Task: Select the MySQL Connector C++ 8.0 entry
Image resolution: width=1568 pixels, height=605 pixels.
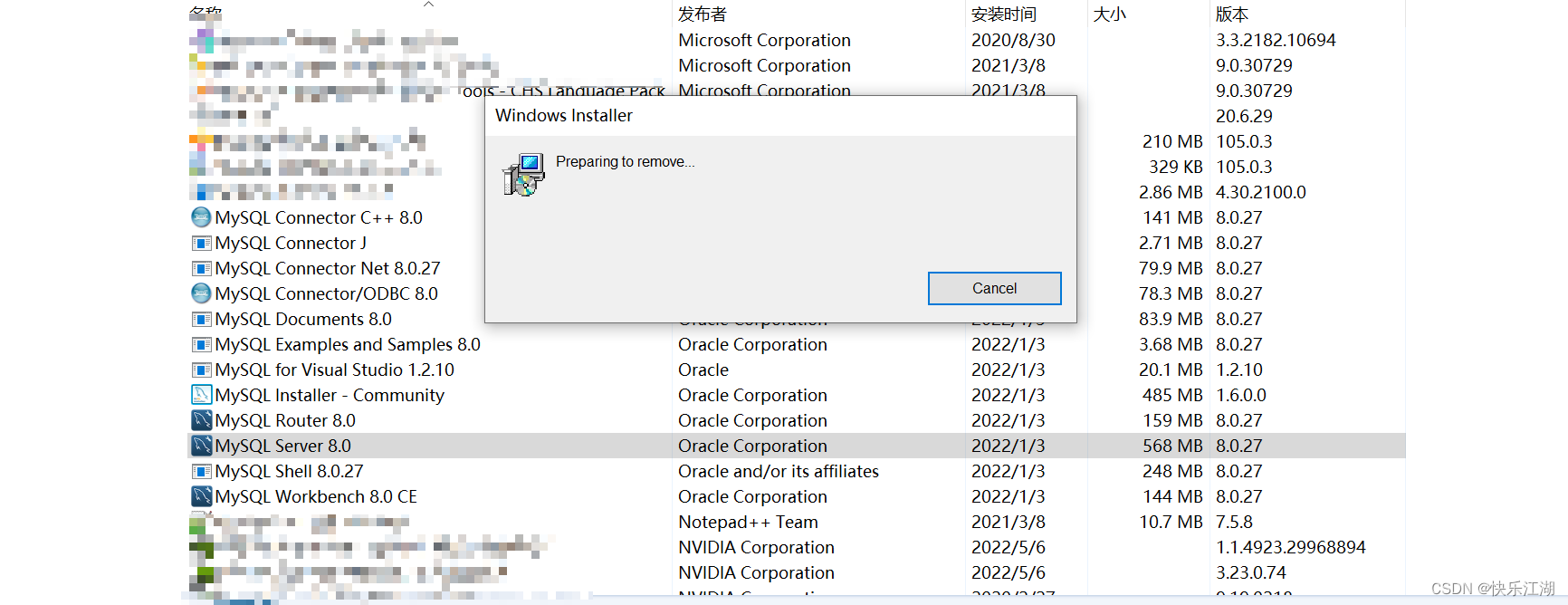Action: [319, 217]
